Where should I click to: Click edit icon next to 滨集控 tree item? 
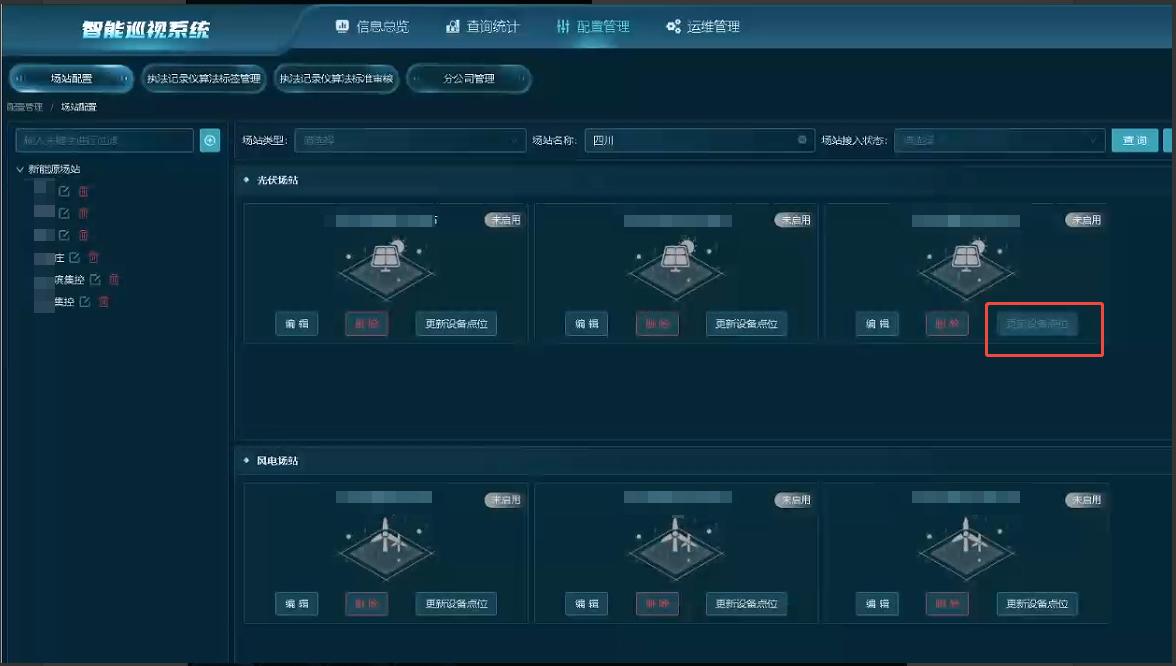point(96,280)
